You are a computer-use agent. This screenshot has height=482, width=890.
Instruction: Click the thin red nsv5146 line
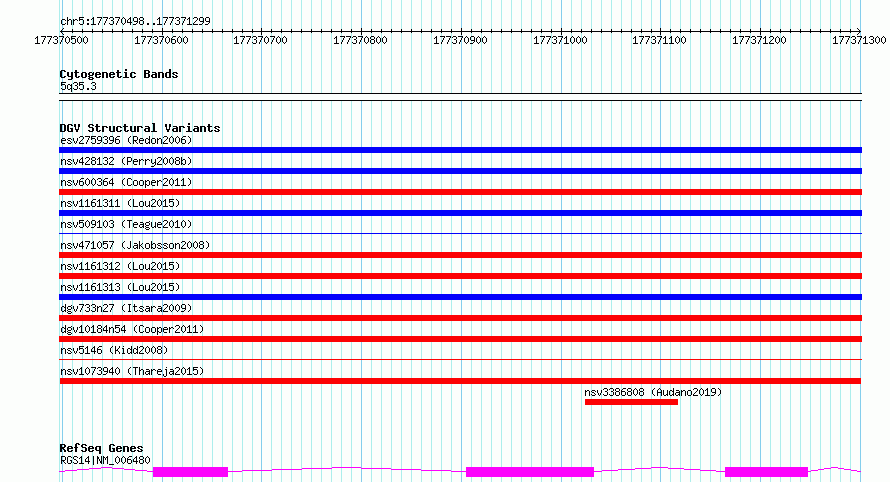tap(460, 359)
